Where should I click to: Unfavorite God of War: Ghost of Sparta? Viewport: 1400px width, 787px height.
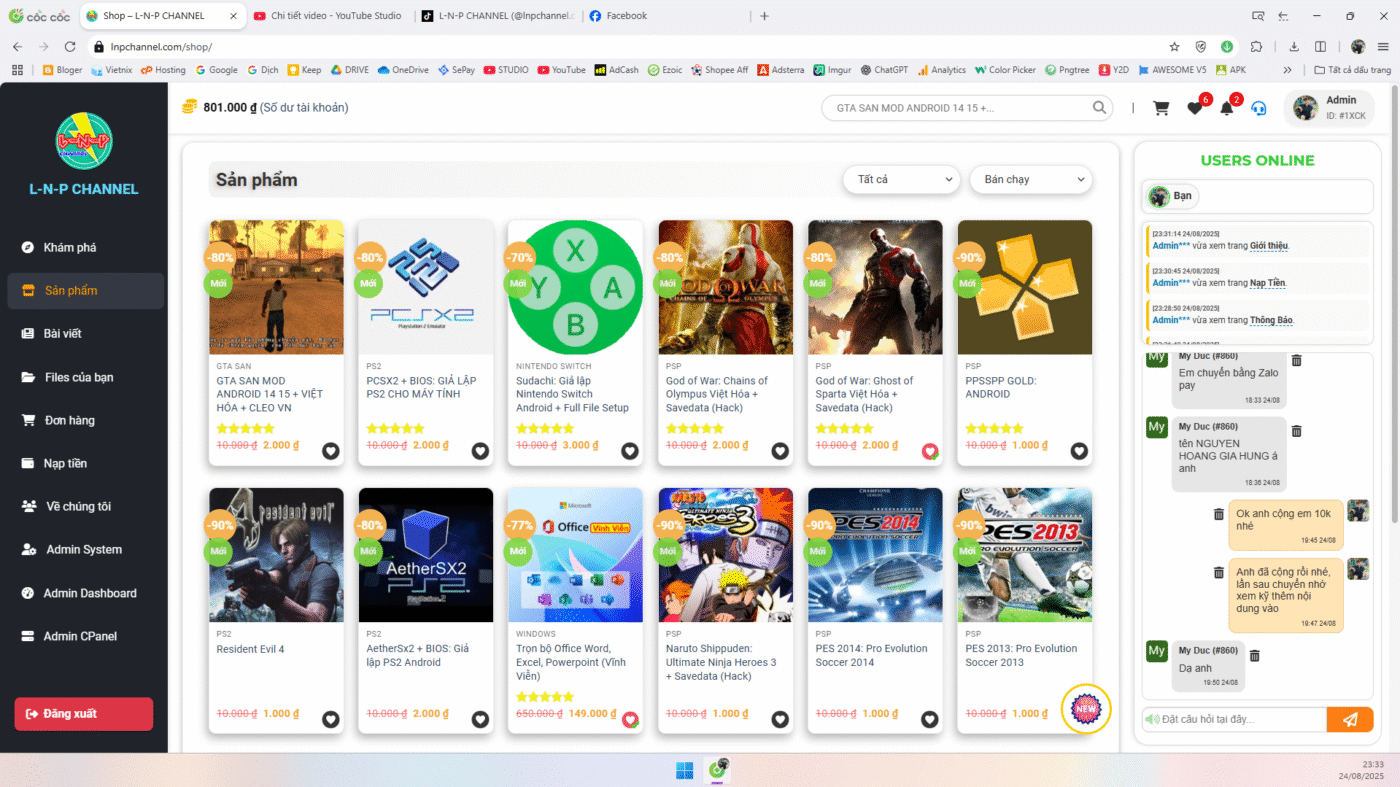930,451
